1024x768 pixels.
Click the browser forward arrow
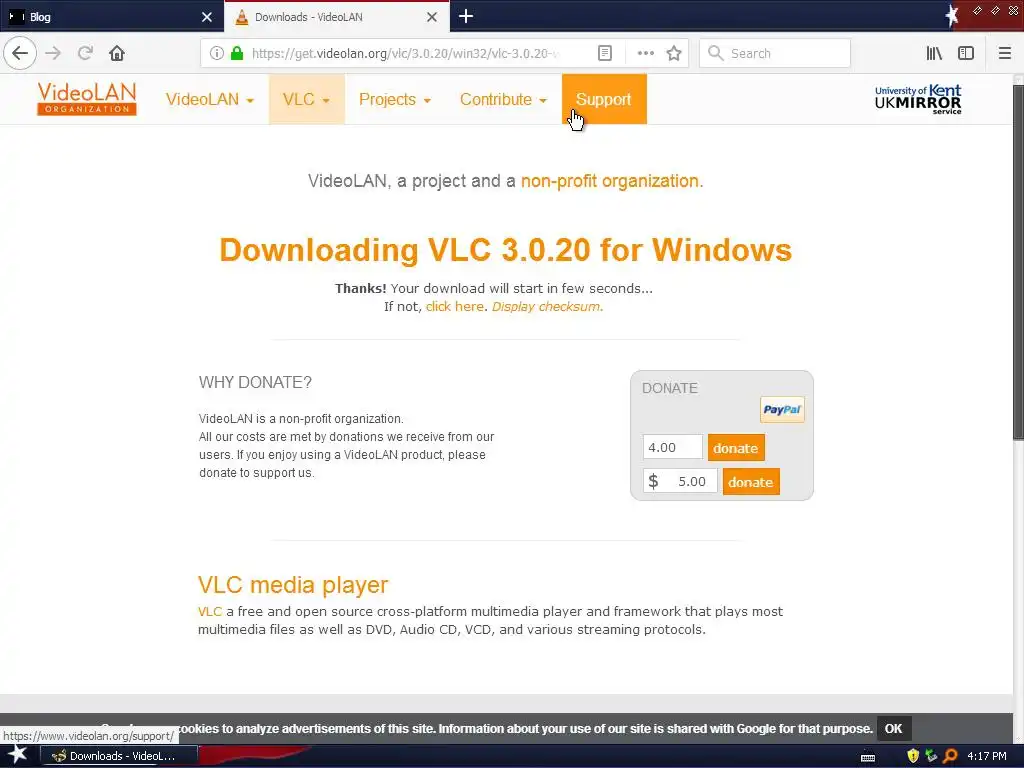pyautogui.click(x=53, y=53)
